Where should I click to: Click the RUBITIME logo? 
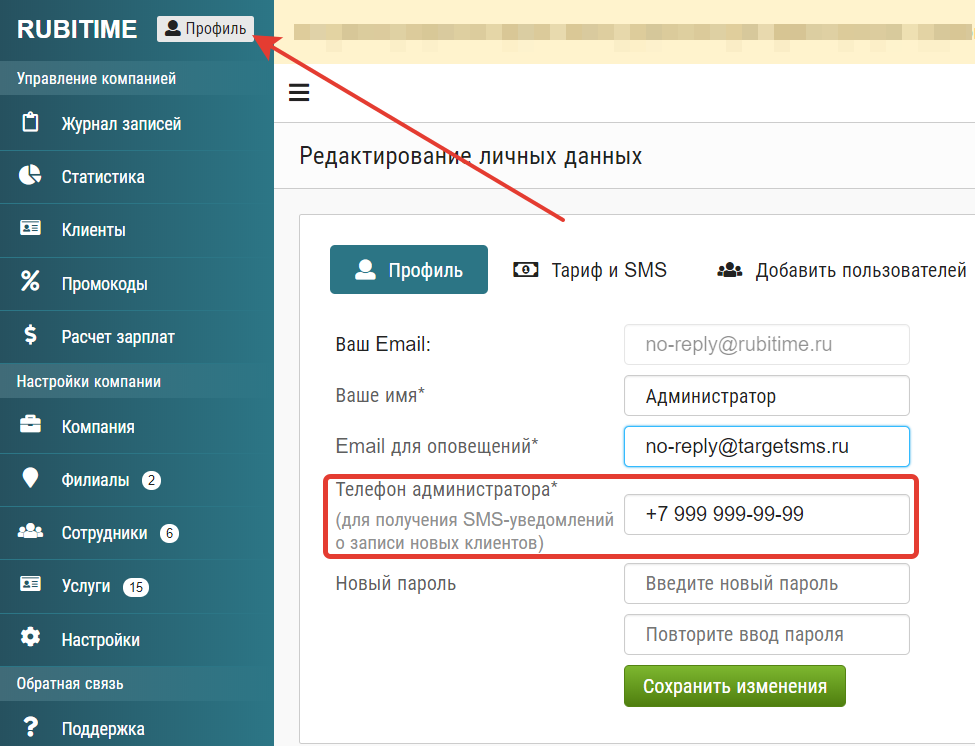77,29
